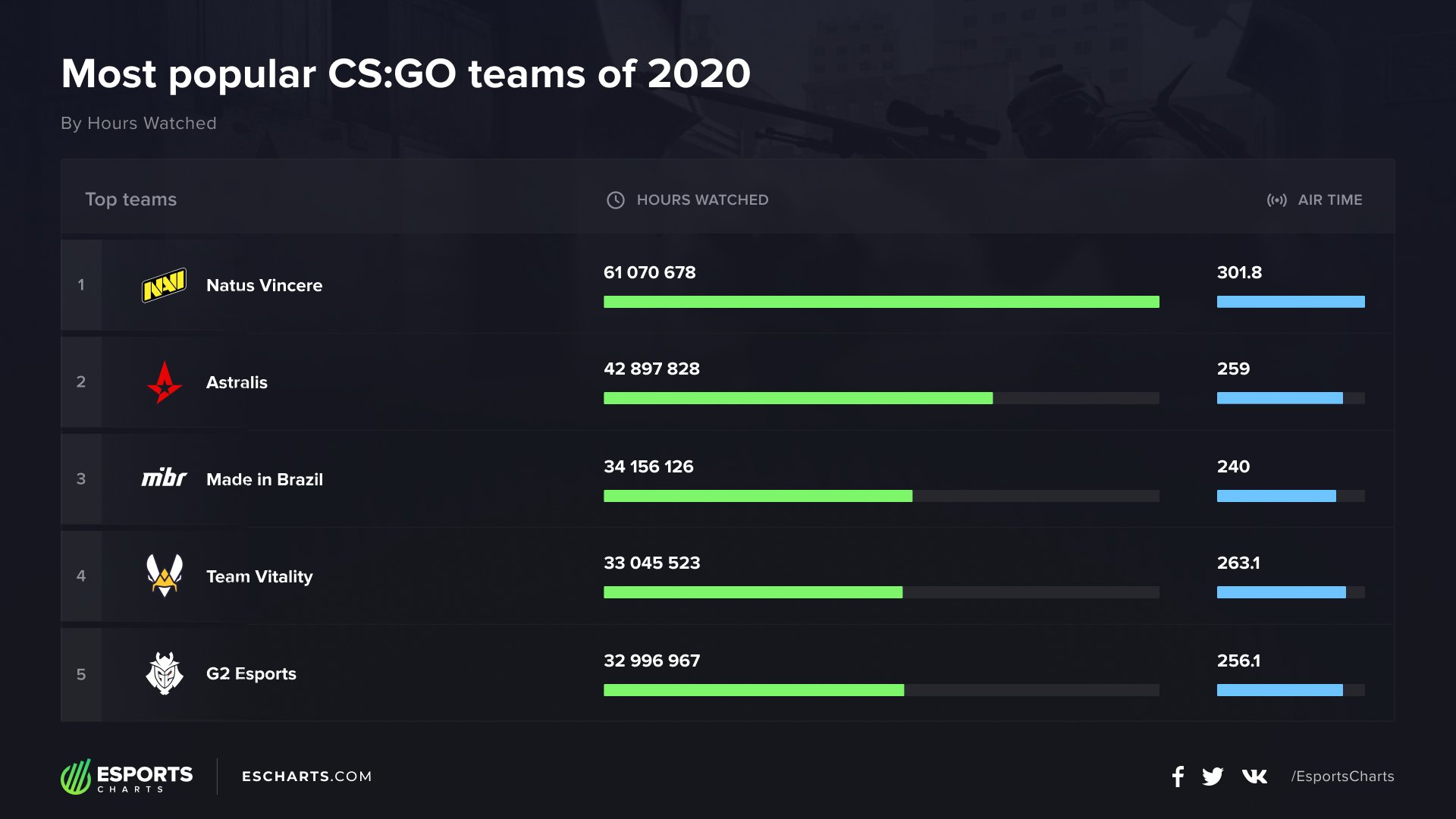Click the Natus Vincere team logo
Viewport: 1456px width, 819px height.
(164, 285)
